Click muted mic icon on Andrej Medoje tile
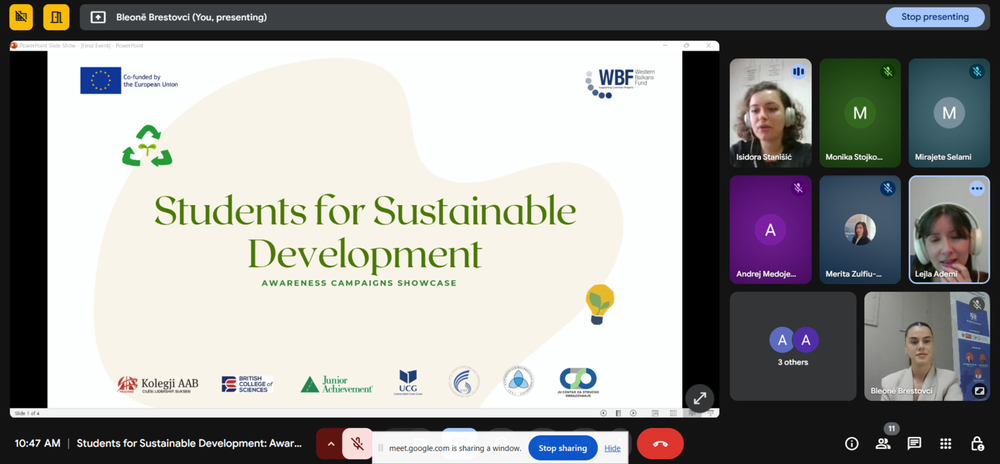 pos(797,188)
